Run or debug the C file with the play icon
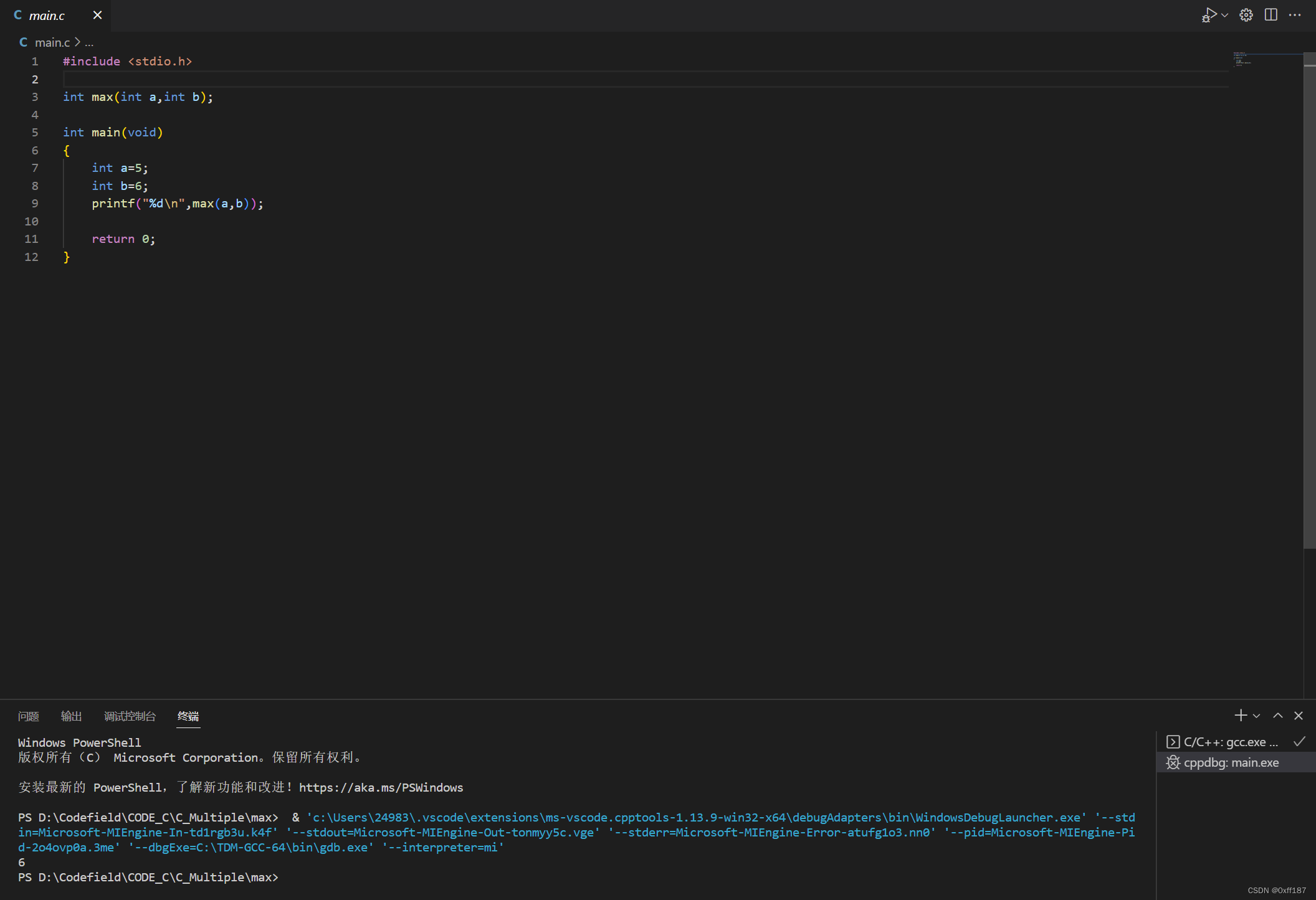The image size is (1316, 900). (1209, 14)
